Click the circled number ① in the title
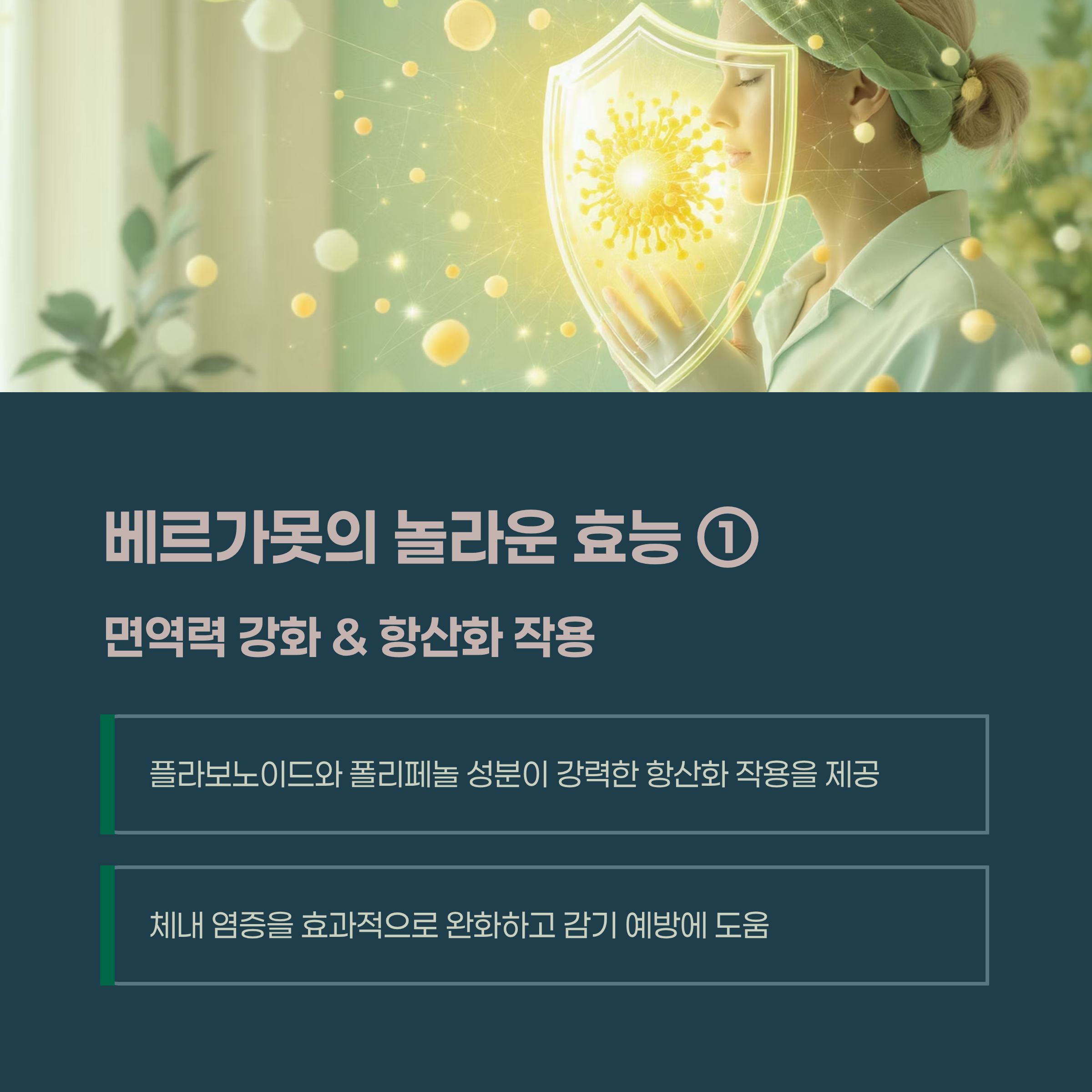 click(728, 537)
